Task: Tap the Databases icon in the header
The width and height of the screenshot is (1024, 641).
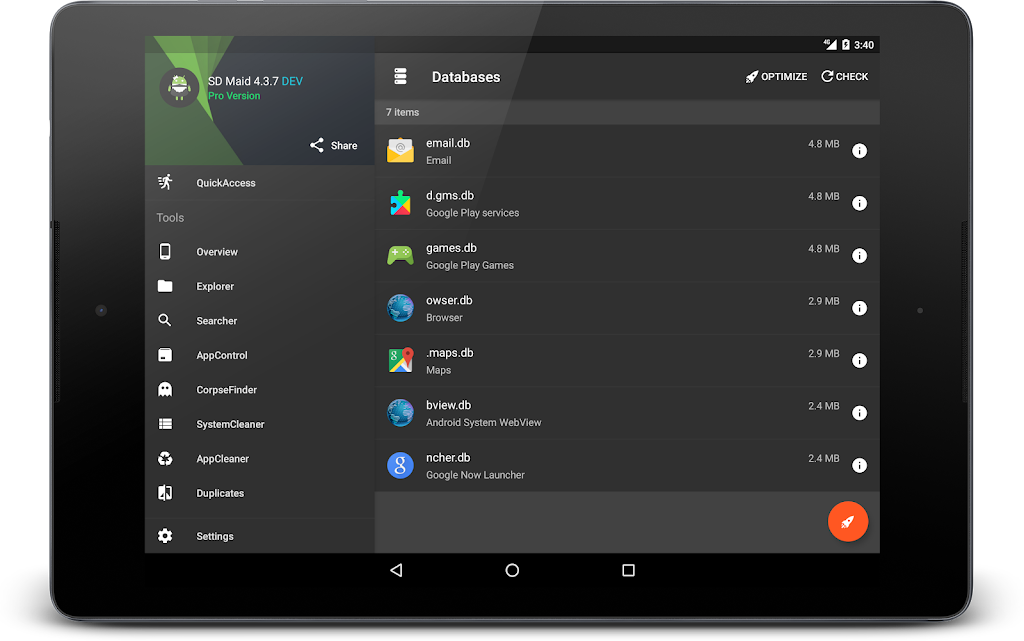Action: pyautogui.click(x=401, y=77)
